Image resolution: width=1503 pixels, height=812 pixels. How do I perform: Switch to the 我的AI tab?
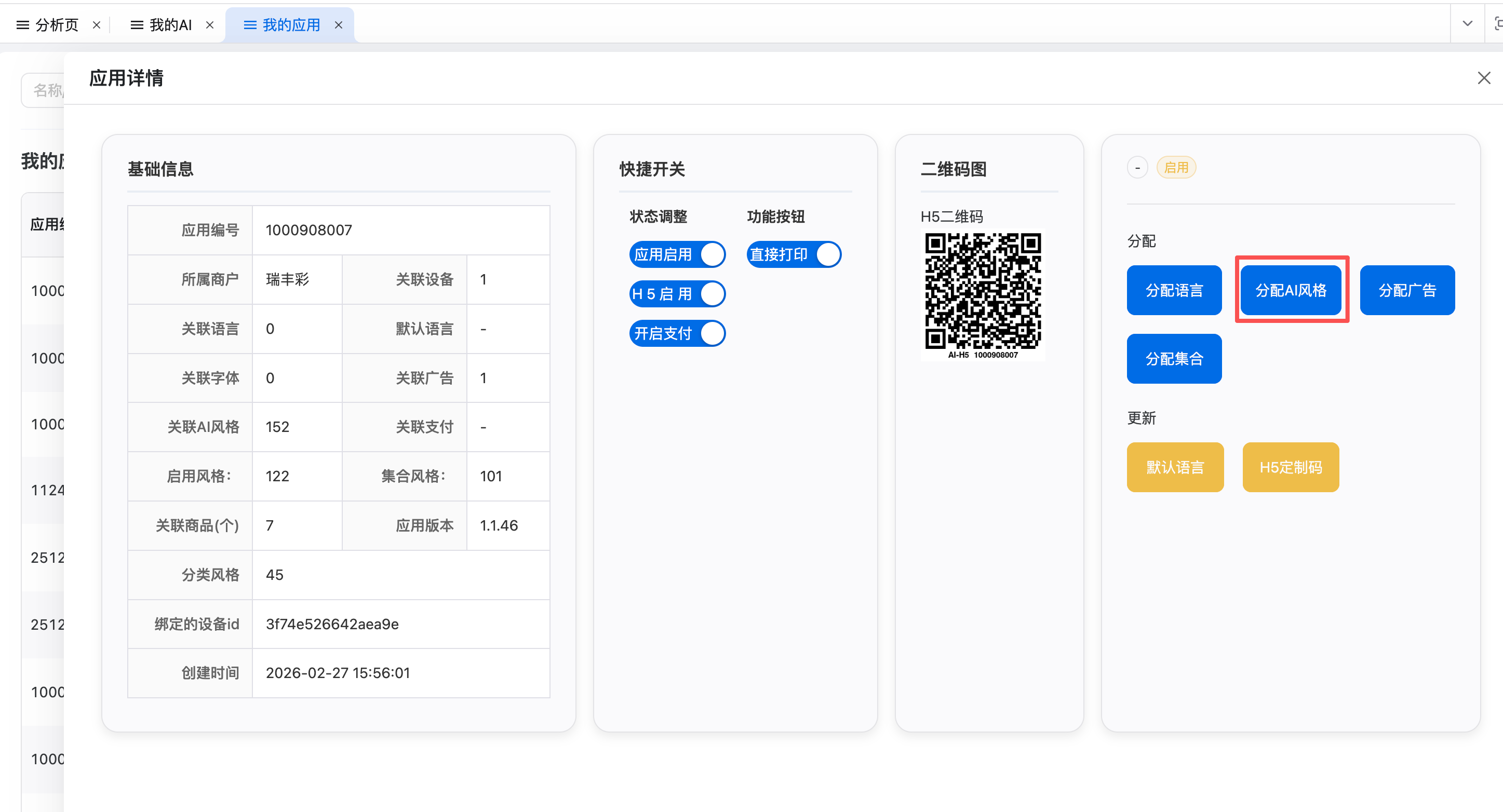coord(170,25)
